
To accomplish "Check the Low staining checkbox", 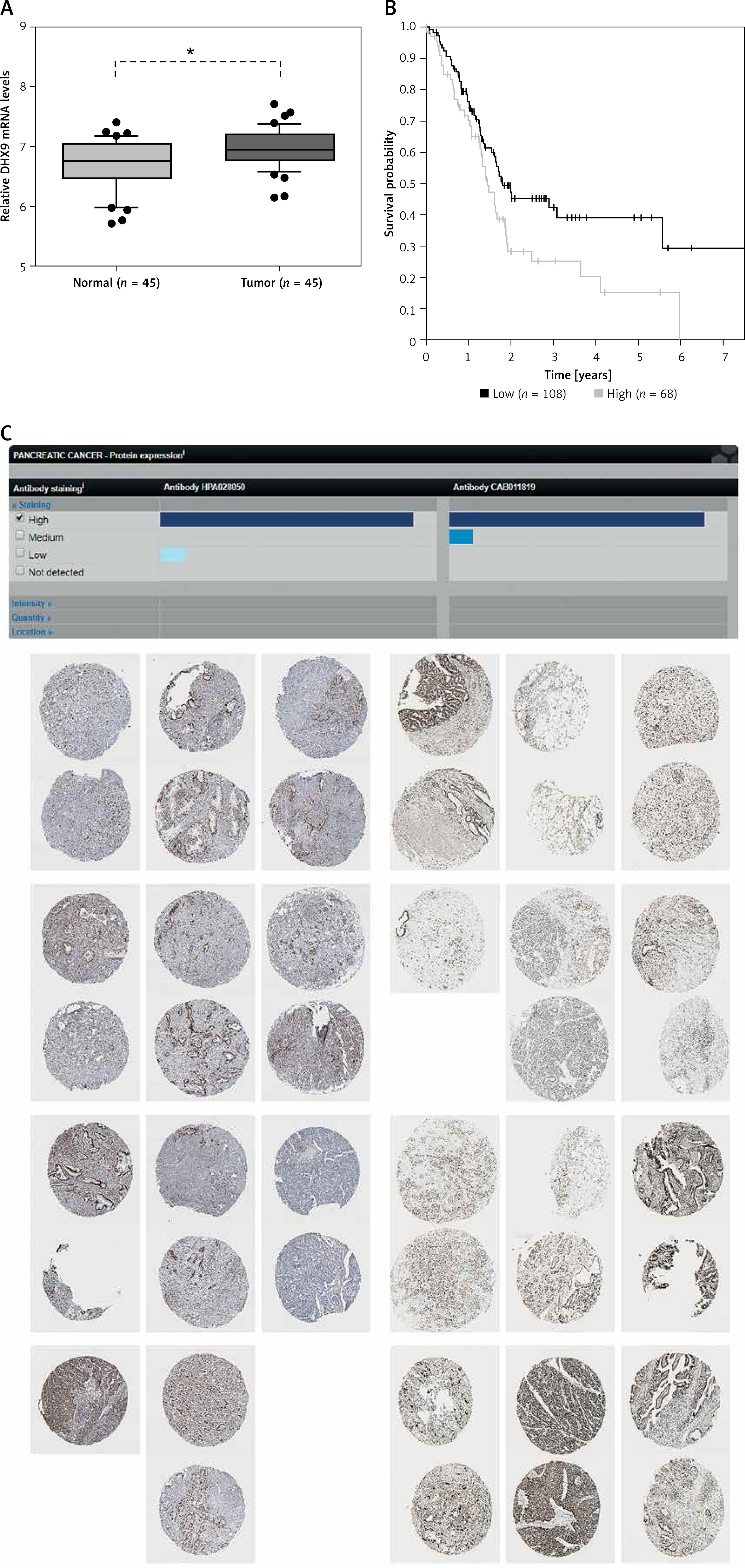I will [x=20, y=553].
